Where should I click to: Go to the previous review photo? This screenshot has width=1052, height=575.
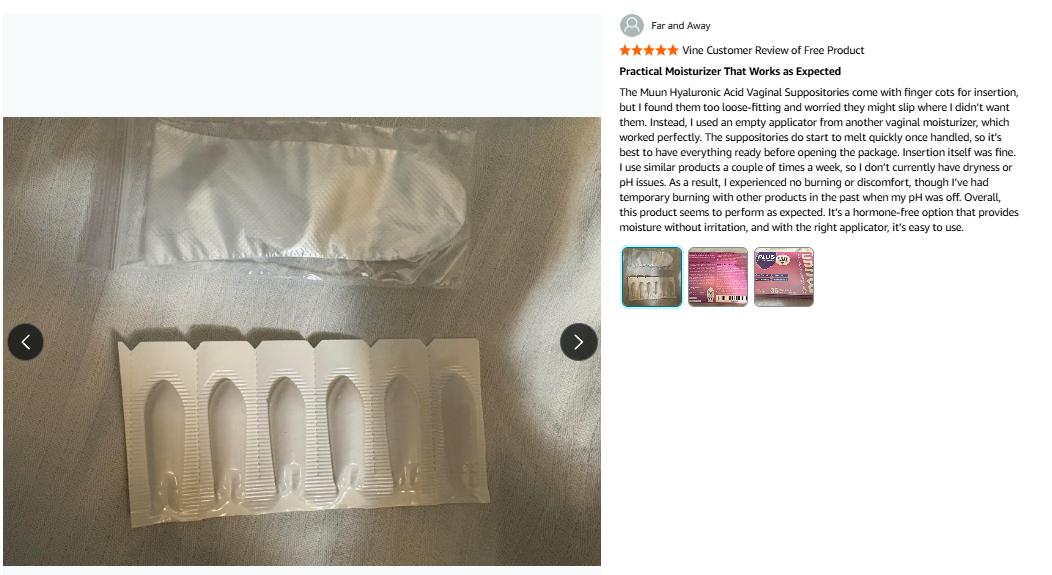tap(26, 342)
